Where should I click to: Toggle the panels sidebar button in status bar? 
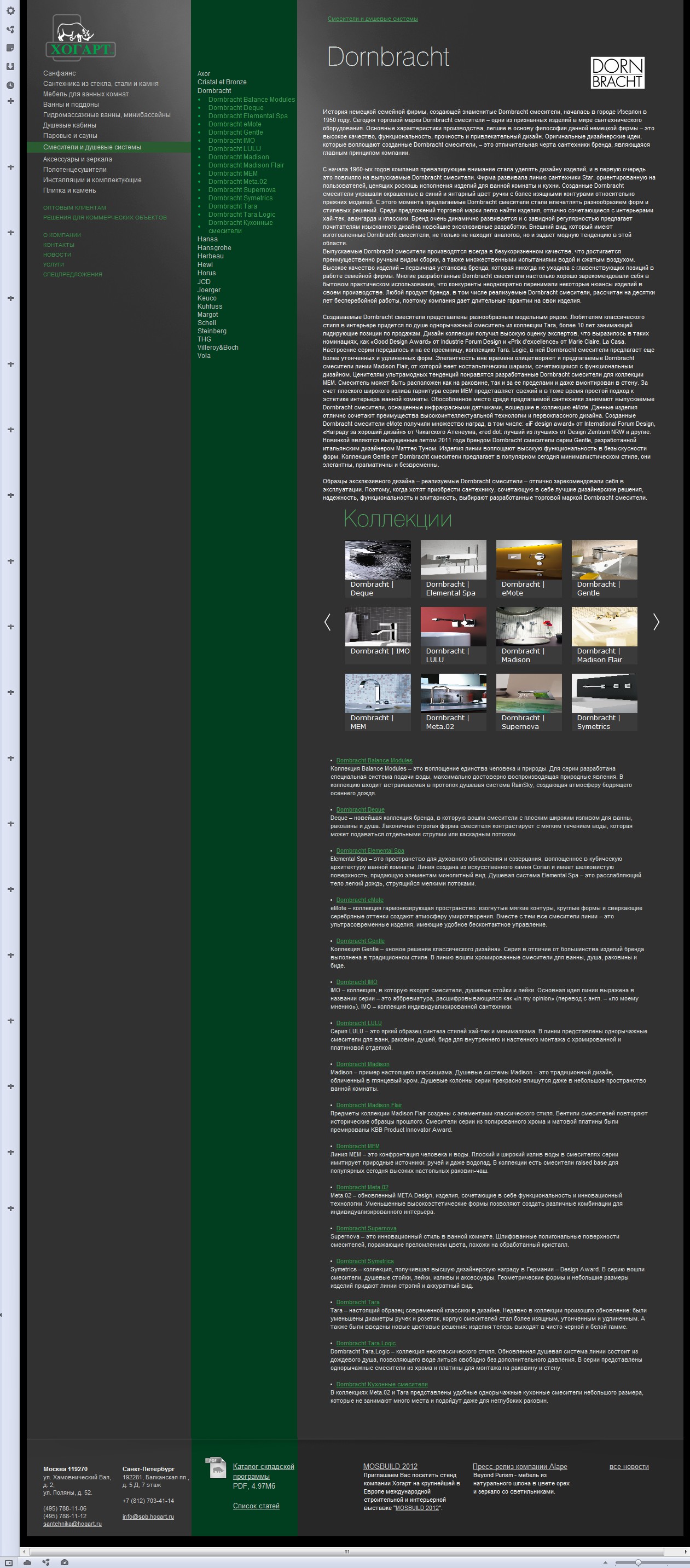coord(9,1563)
